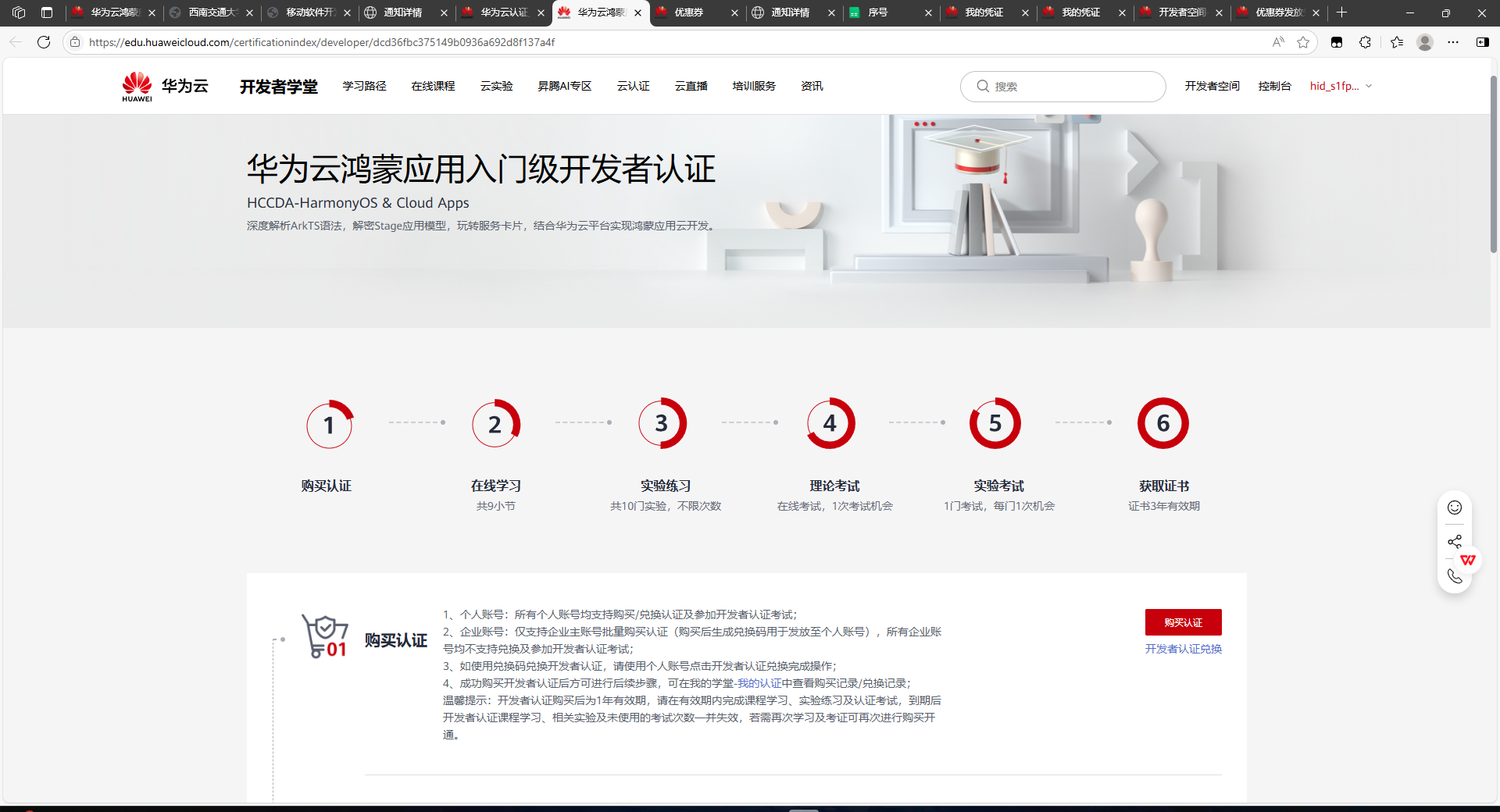The image size is (1500, 812).
Task: Click the share icon in floating panel
Action: click(1455, 541)
